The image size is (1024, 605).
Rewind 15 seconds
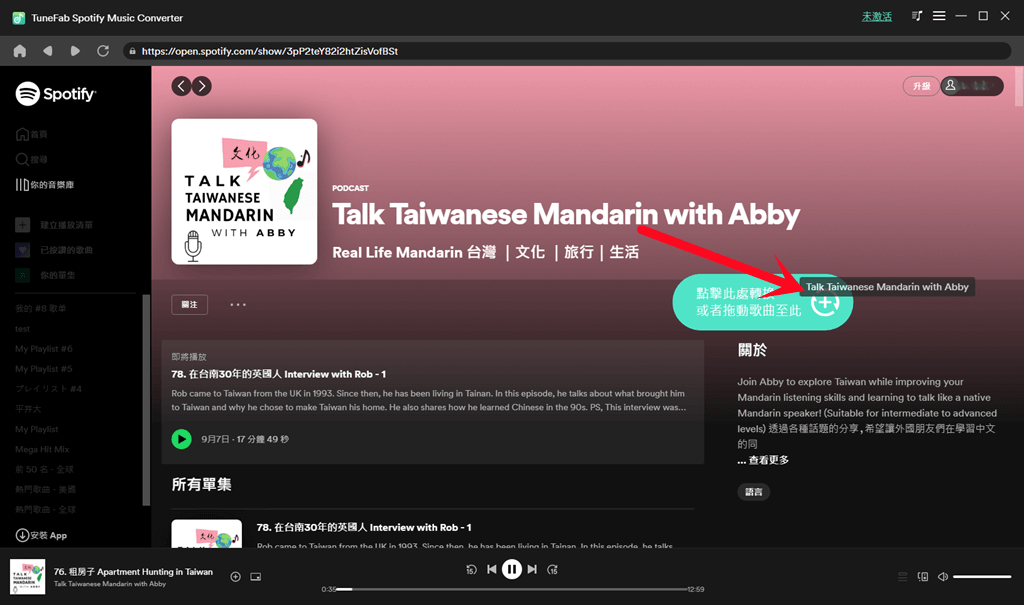tap(471, 570)
